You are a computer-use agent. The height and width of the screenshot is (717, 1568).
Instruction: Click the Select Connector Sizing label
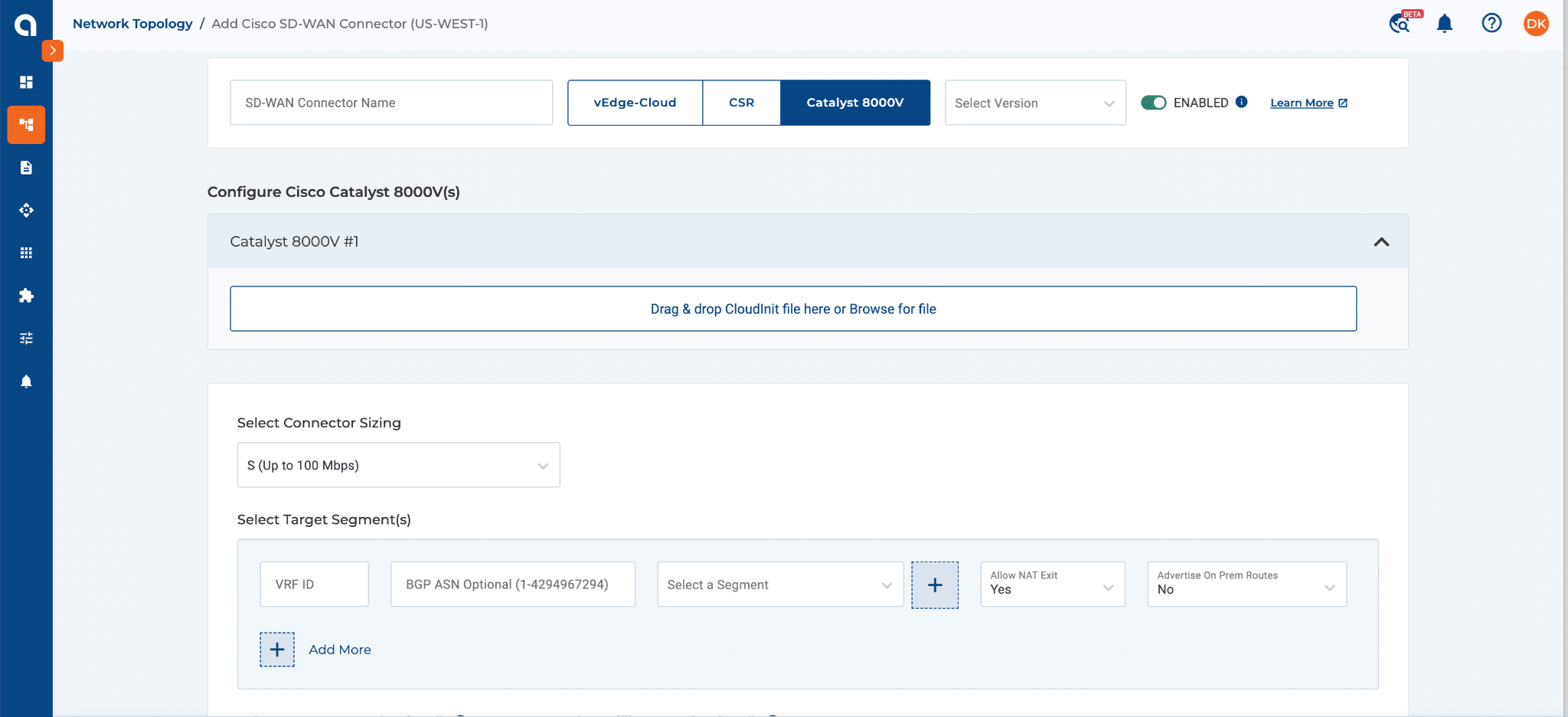pyautogui.click(x=319, y=423)
